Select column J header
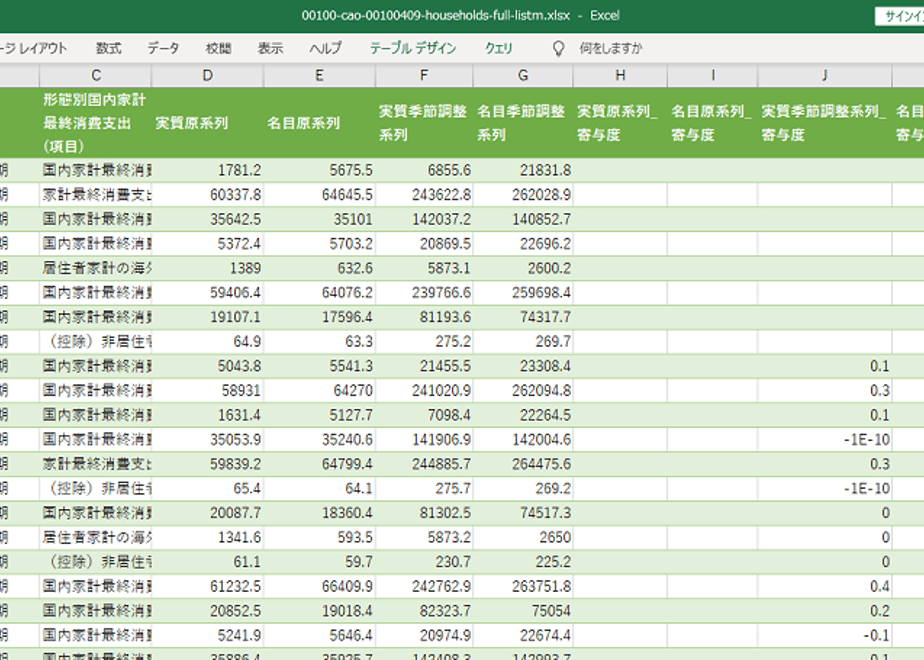The width and height of the screenshot is (924, 660). click(x=824, y=75)
